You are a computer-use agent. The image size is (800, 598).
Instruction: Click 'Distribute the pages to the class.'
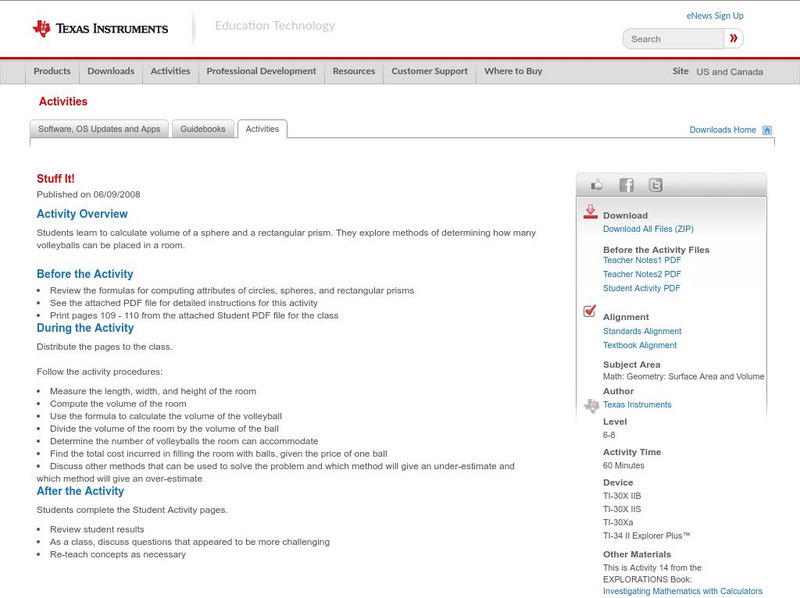[105, 347]
